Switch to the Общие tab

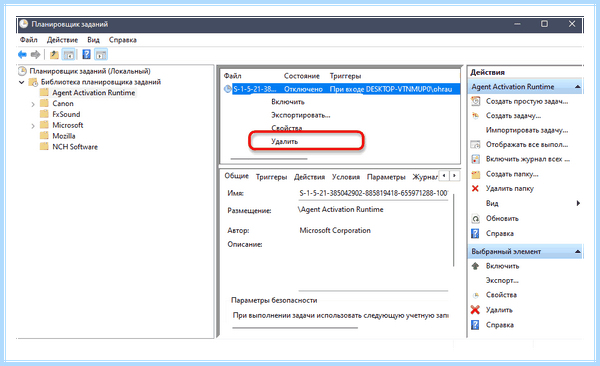tap(236, 176)
